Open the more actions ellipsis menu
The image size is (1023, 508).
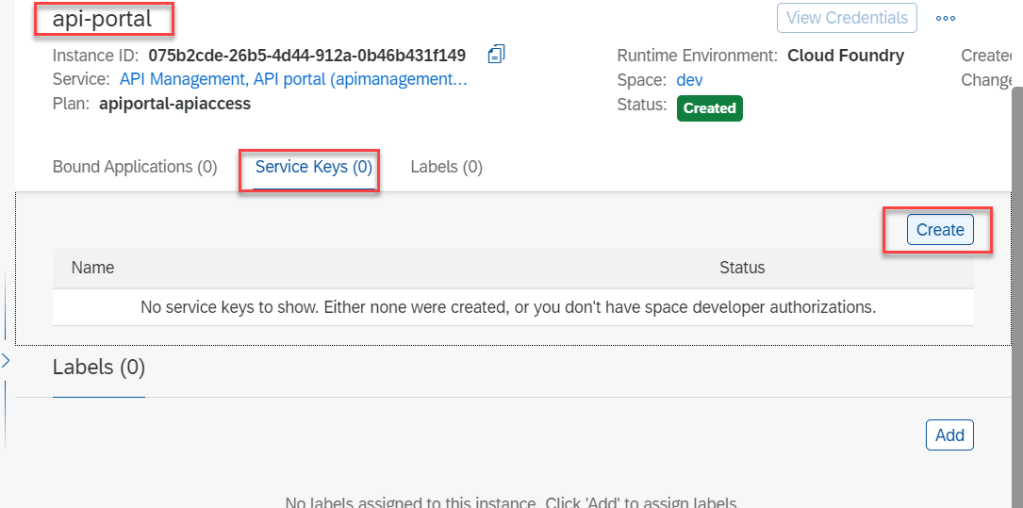[x=945, y=18]
